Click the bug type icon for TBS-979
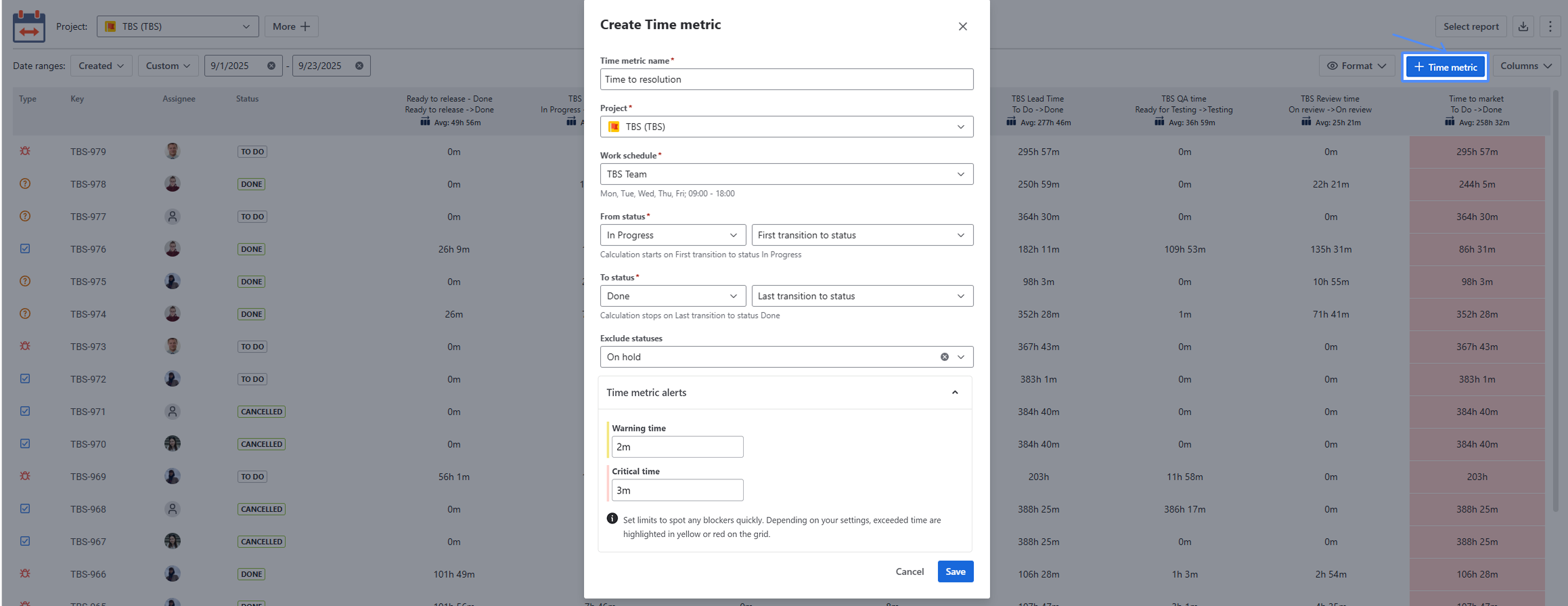 [25, 151]
